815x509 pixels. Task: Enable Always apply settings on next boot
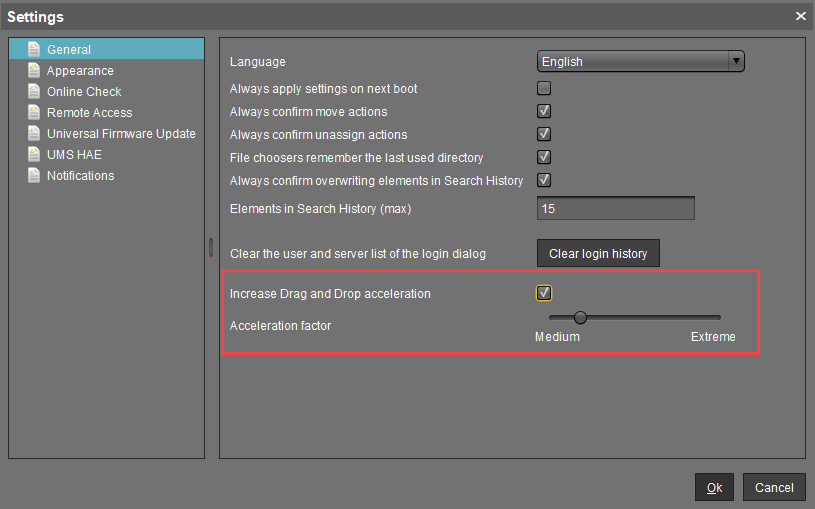click(544, 89)
